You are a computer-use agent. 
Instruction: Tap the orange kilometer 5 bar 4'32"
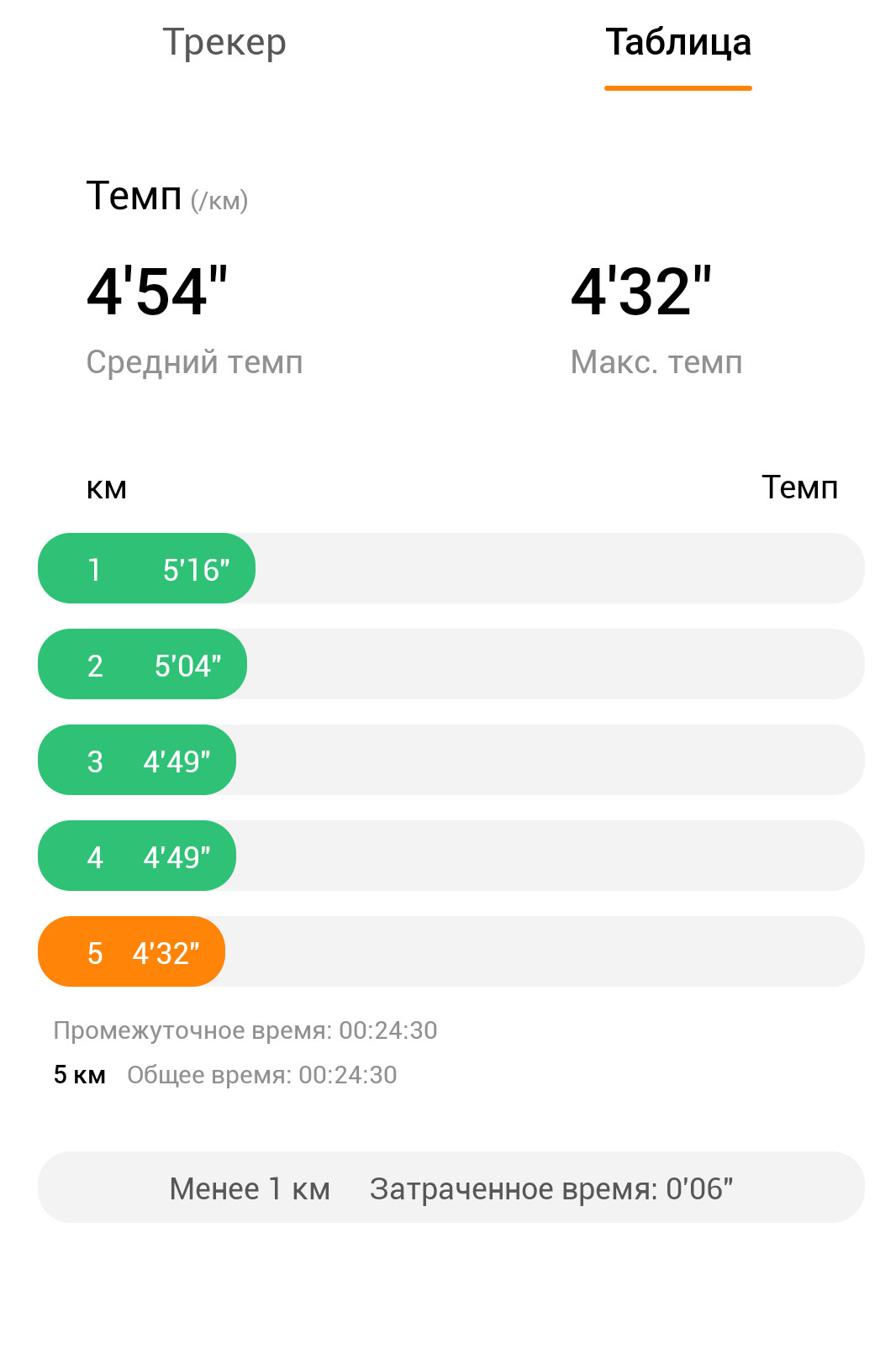[x=131, y=951]
